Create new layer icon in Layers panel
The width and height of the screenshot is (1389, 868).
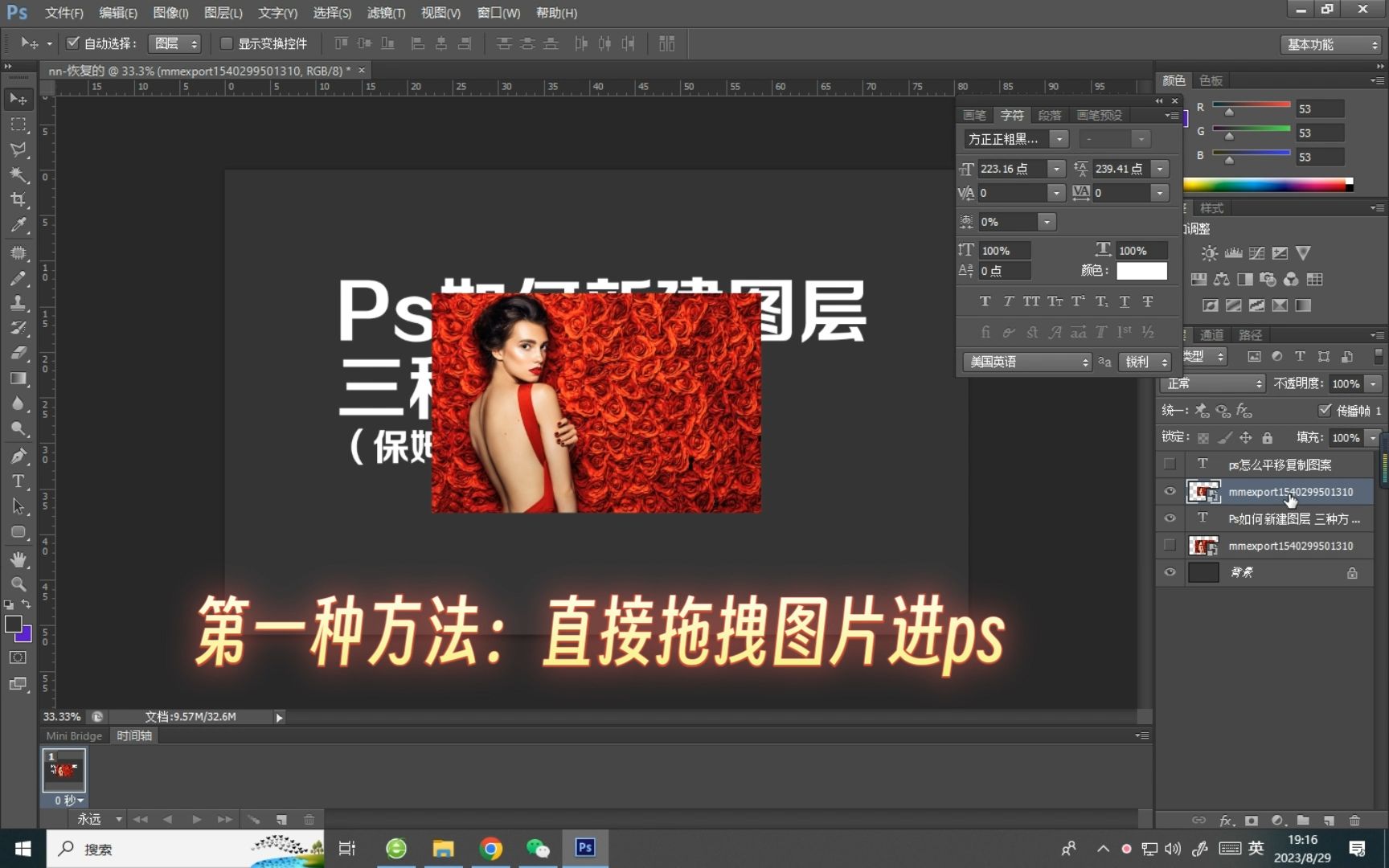tap(1329, 820)
